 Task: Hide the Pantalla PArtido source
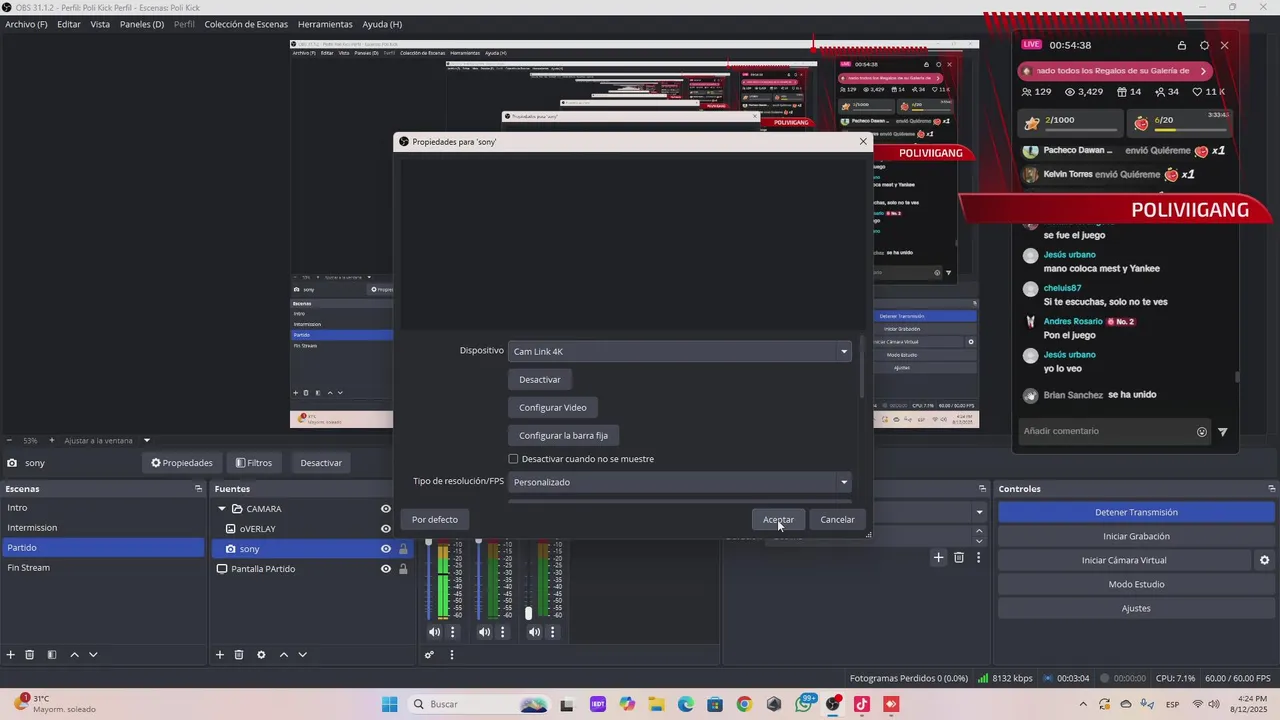pos(386,569)
